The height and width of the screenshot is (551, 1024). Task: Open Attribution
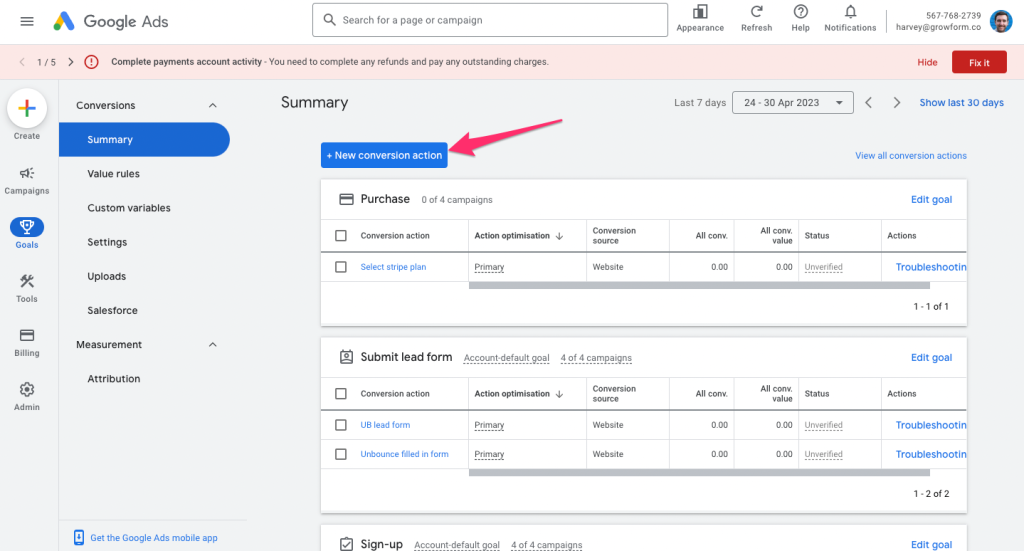point(114,379)
